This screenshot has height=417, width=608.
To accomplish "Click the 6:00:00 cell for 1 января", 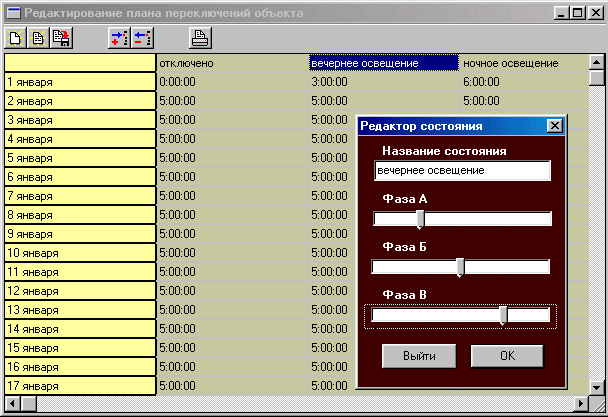I will (x=524, y=82).
